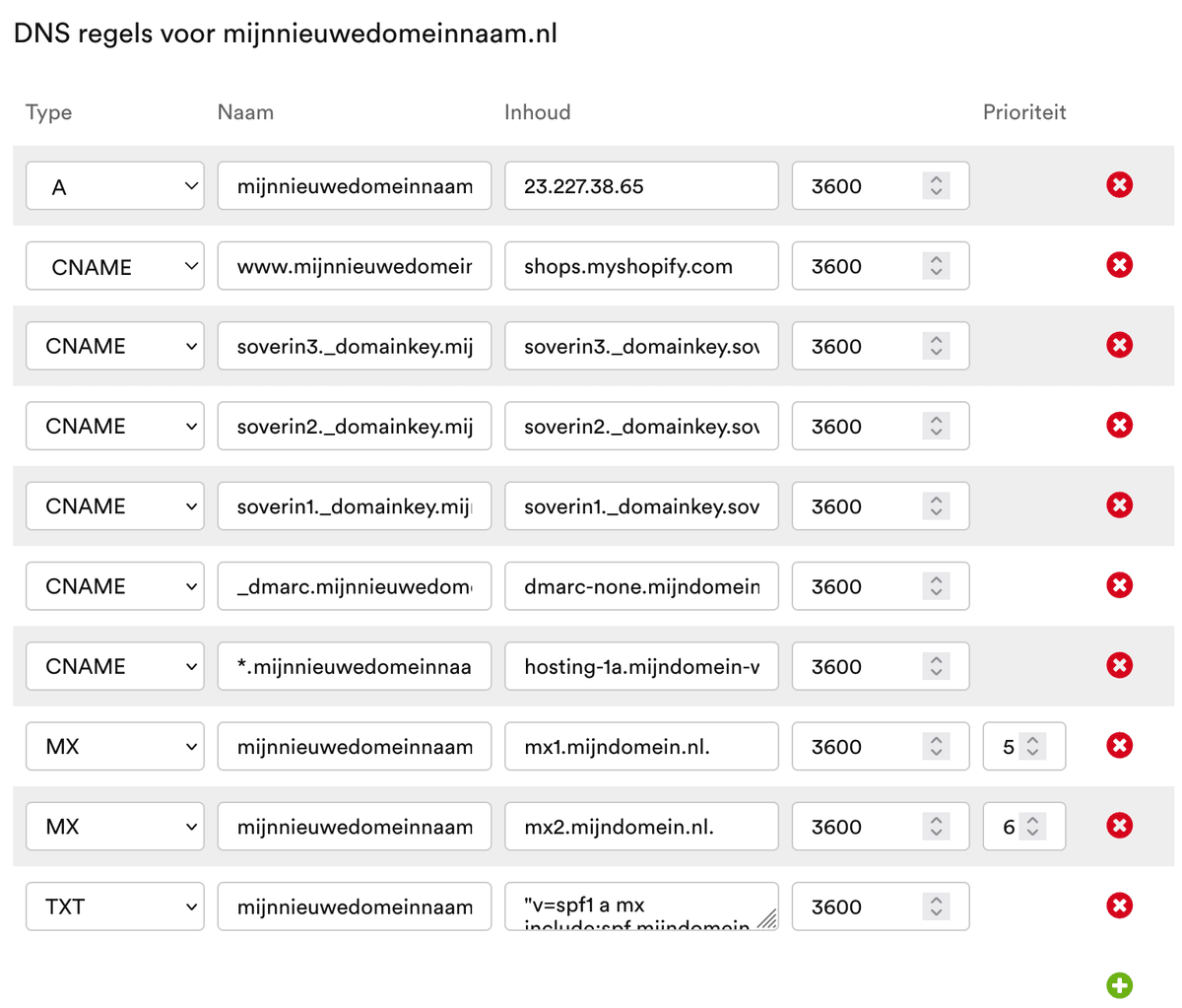Edit Naam field of soverin2._domainkey record
This screenshot has width=1182, height=1008.
355,426
